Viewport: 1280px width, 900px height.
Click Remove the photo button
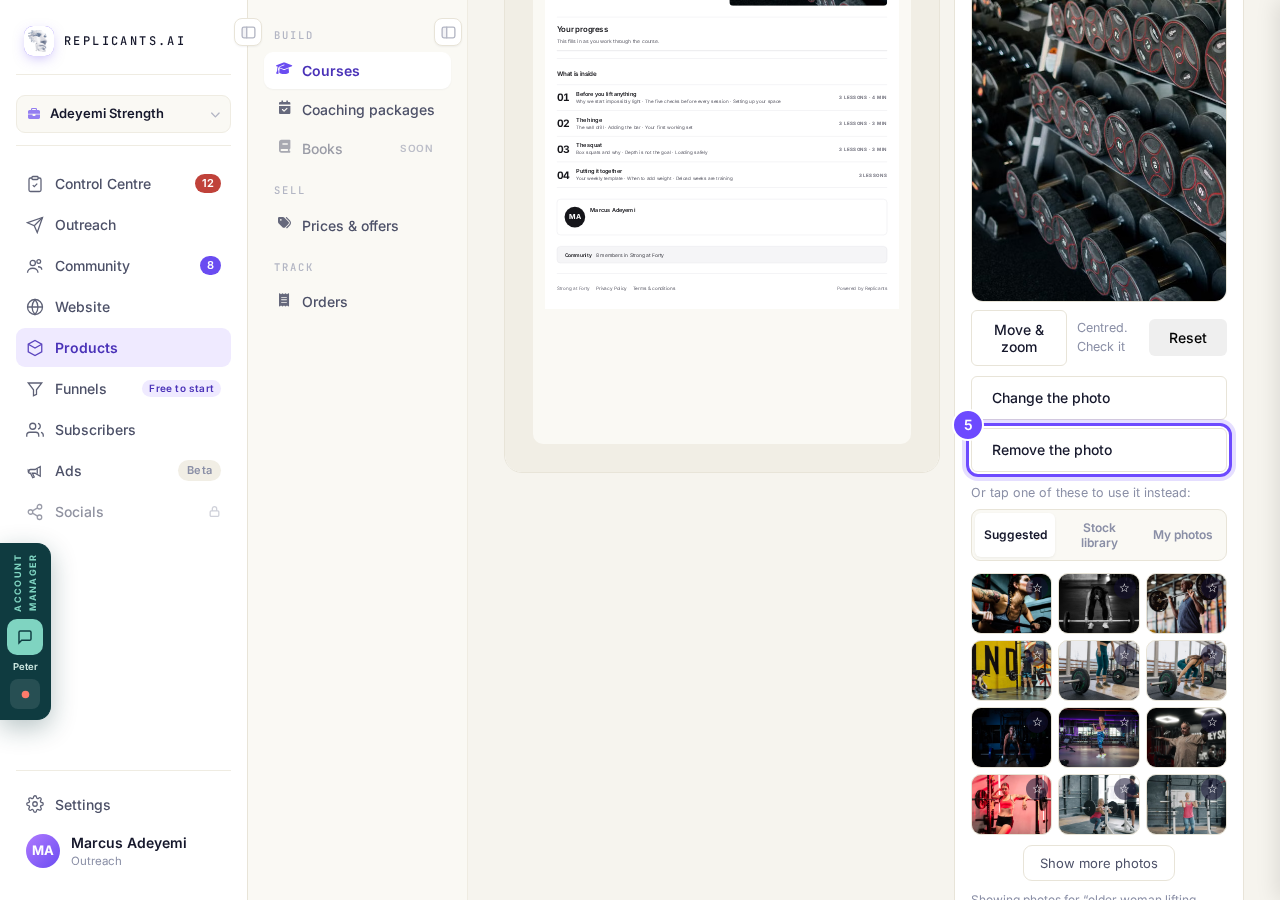pos(1099,450)
